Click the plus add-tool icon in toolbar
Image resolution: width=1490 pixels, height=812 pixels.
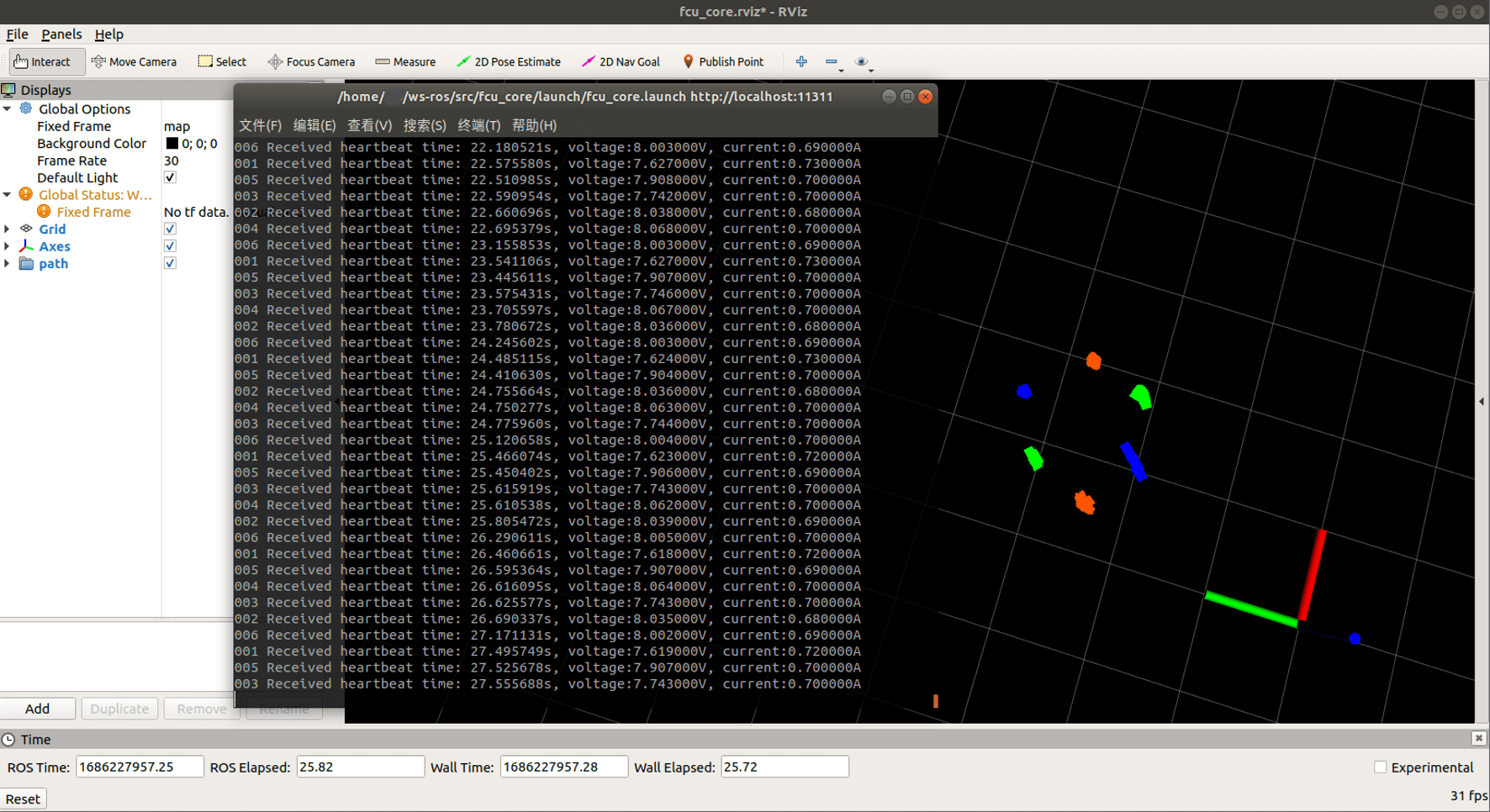(801, 61)
